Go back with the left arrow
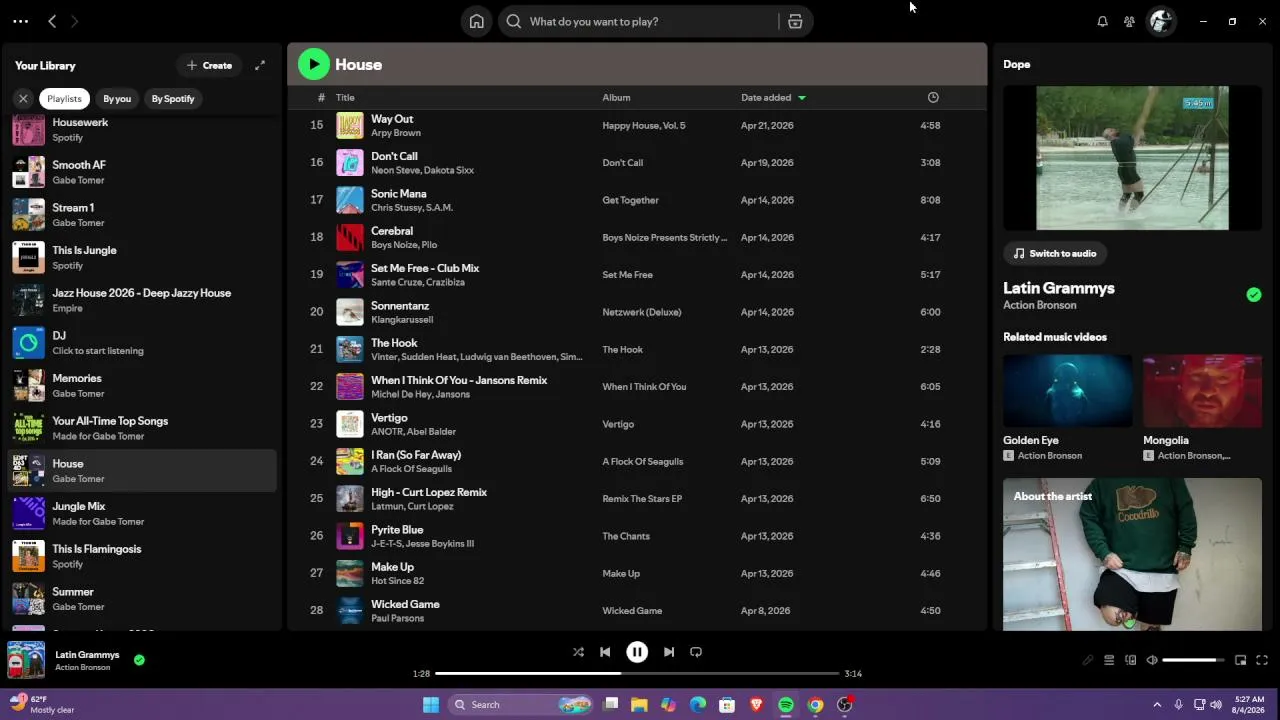Image resolution: width=1280 pixels, height=720 pixels. 52,21
